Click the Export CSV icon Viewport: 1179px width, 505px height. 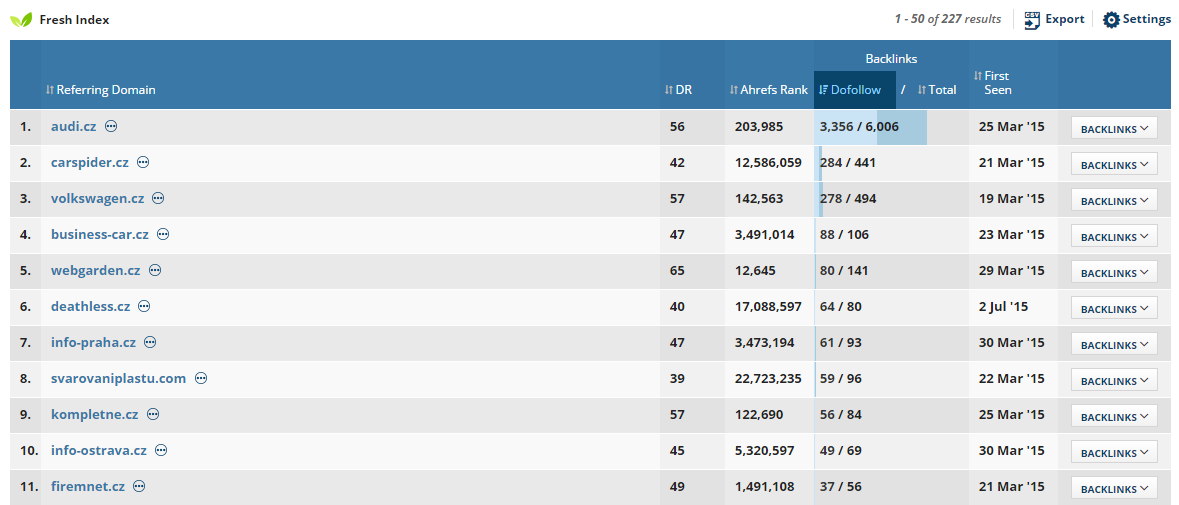(x=1032, y=20)
